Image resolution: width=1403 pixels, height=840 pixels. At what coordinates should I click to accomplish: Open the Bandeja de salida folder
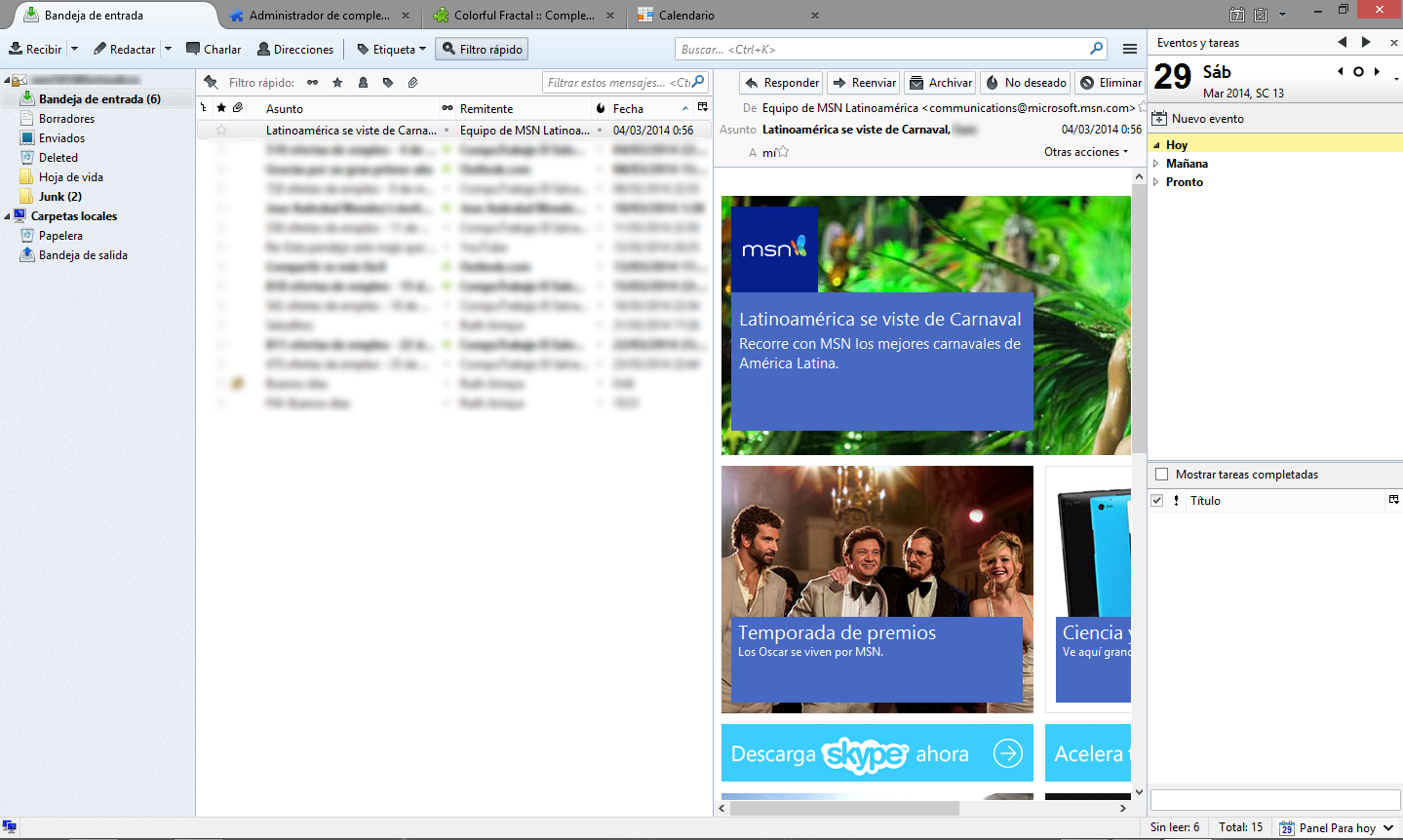pyautogui.click(x=83, y=255)
